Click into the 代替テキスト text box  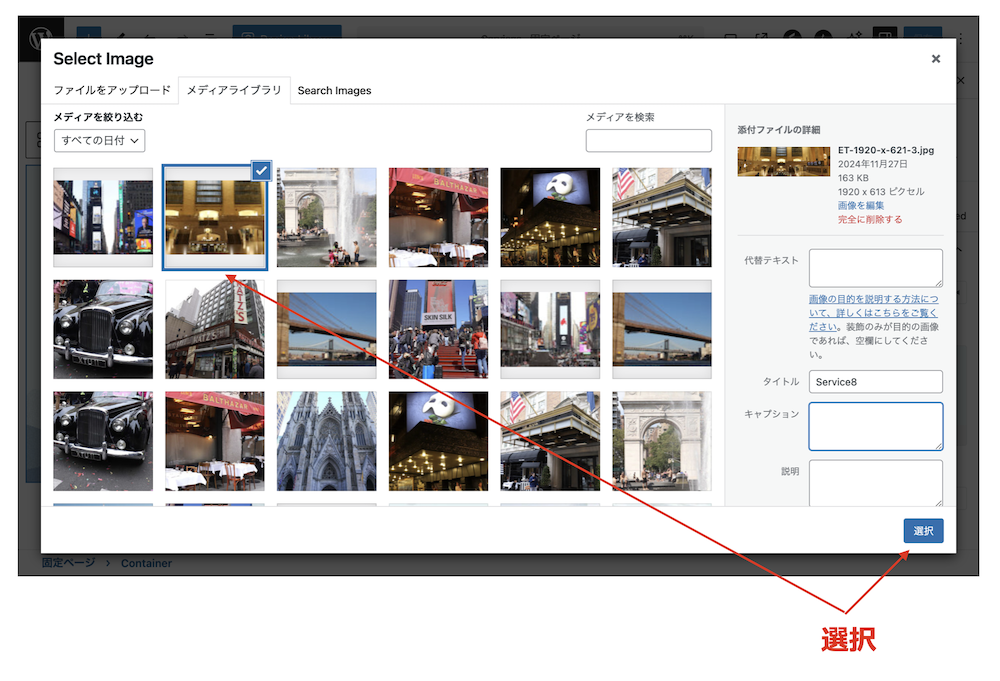[875, 268]
